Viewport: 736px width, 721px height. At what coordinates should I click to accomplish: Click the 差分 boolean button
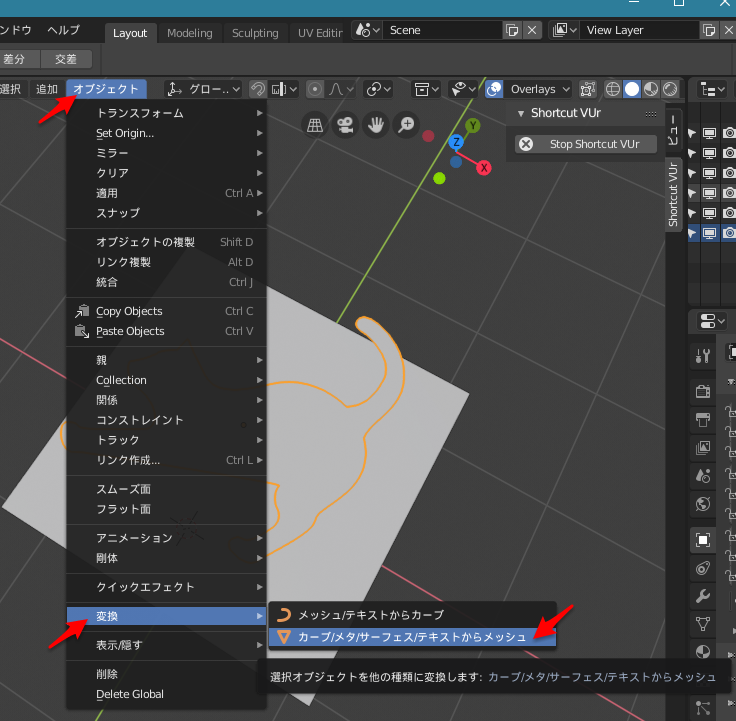click(19, 59)
